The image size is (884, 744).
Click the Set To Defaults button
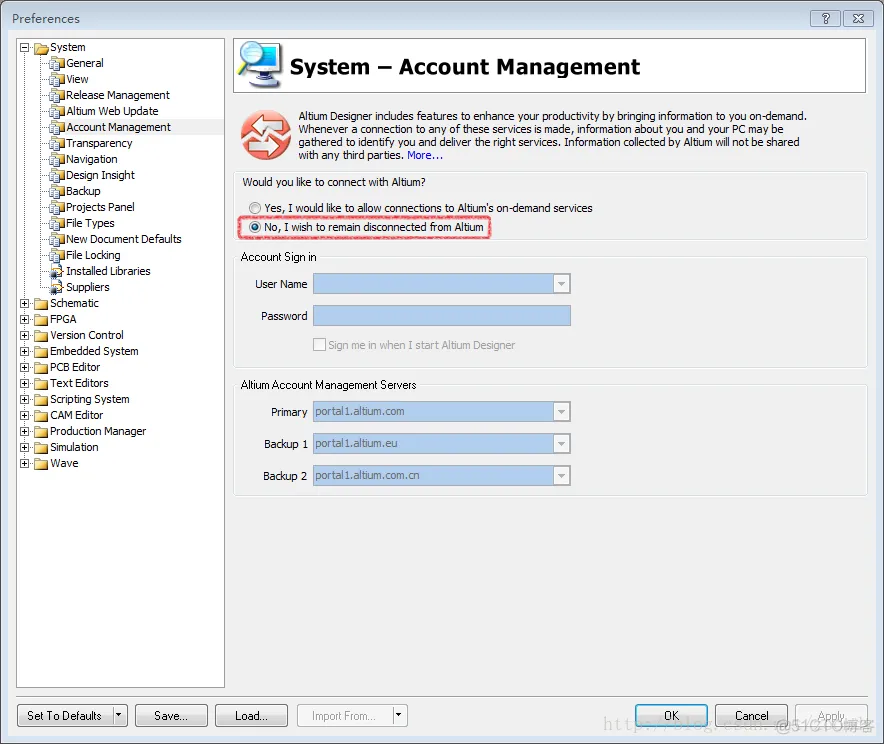65,715
